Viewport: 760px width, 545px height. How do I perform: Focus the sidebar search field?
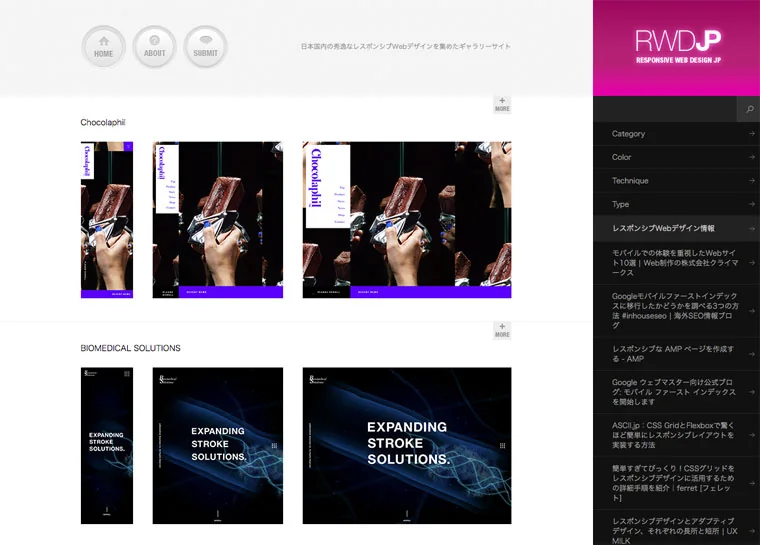coord(665,109)
